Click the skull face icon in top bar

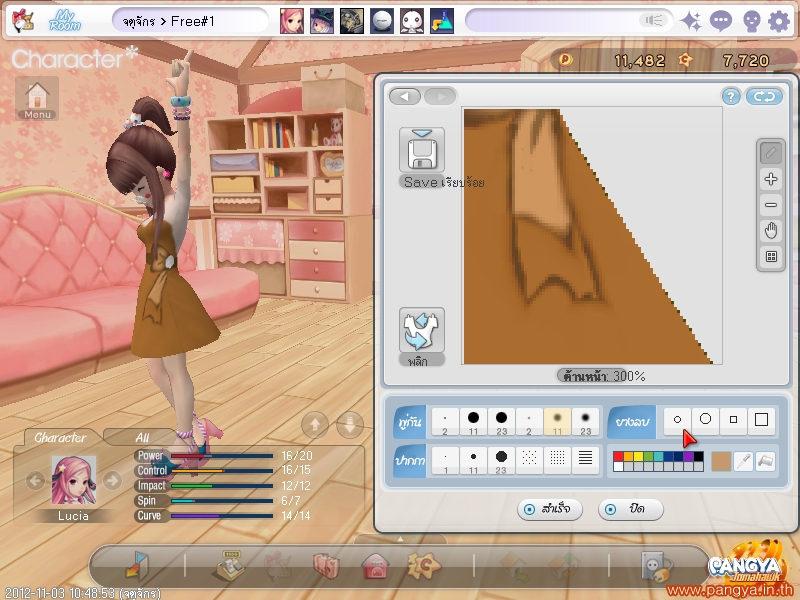click(751, 21)
